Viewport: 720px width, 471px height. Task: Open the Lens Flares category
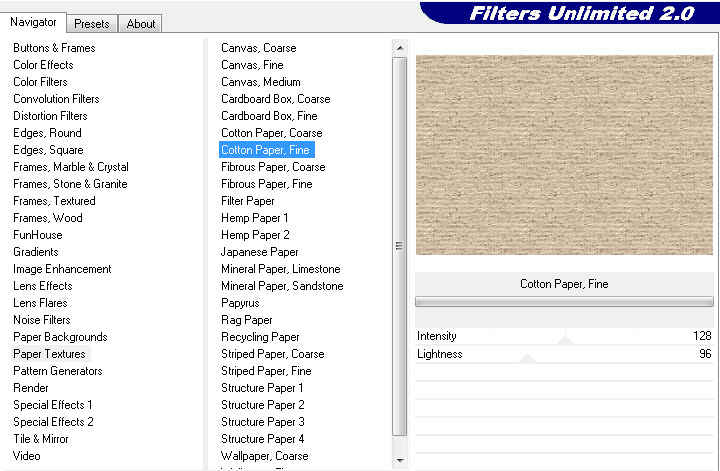coord(41,303)
